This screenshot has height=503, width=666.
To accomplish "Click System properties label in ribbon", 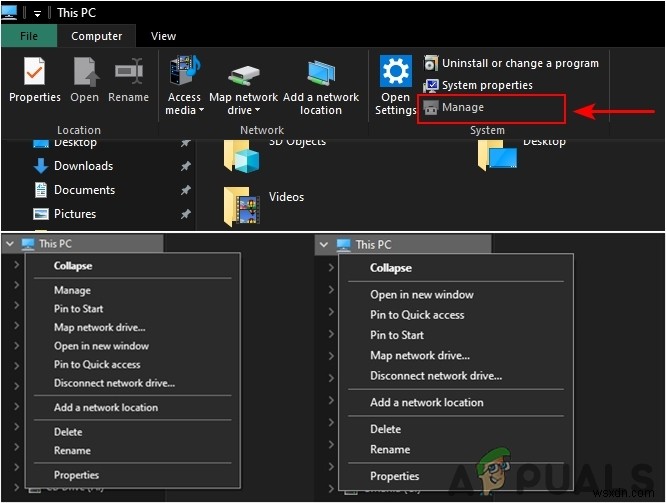I will (x=487, y=85).
